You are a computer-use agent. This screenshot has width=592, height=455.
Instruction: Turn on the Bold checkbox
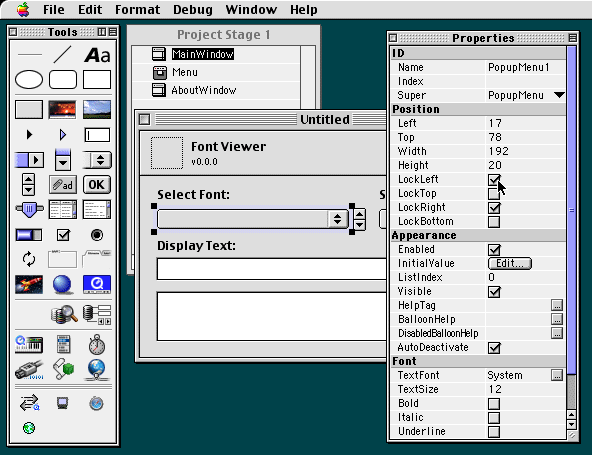coord(494,404)
